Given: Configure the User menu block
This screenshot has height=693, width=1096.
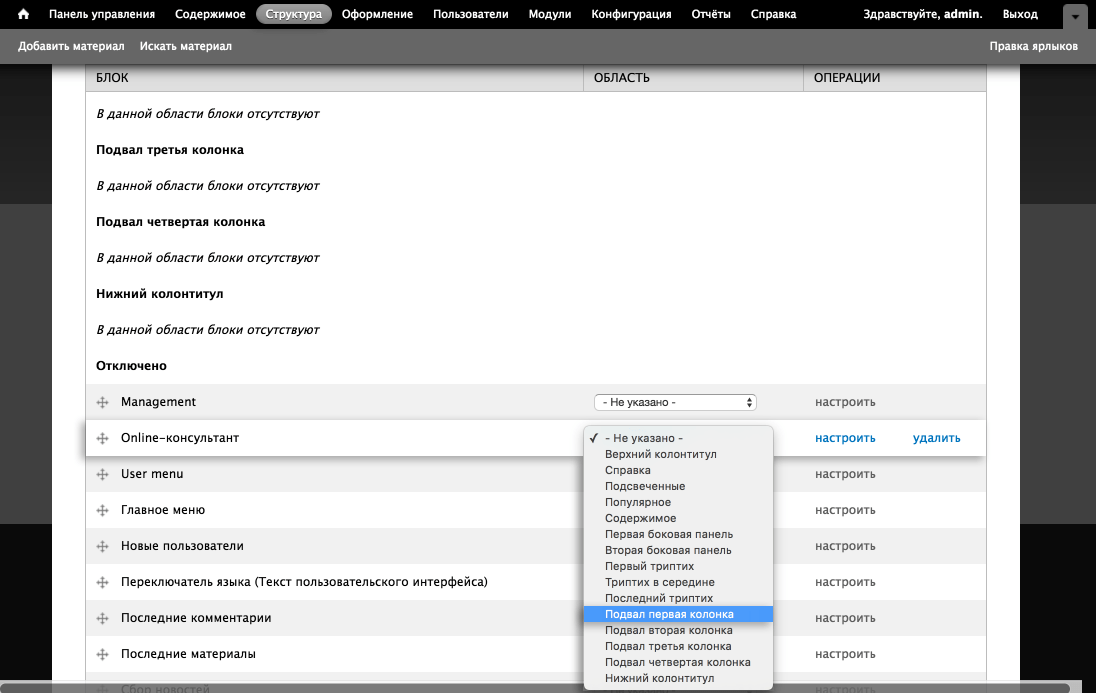Looking at the screenshot, I should click(x=845, y=474).
